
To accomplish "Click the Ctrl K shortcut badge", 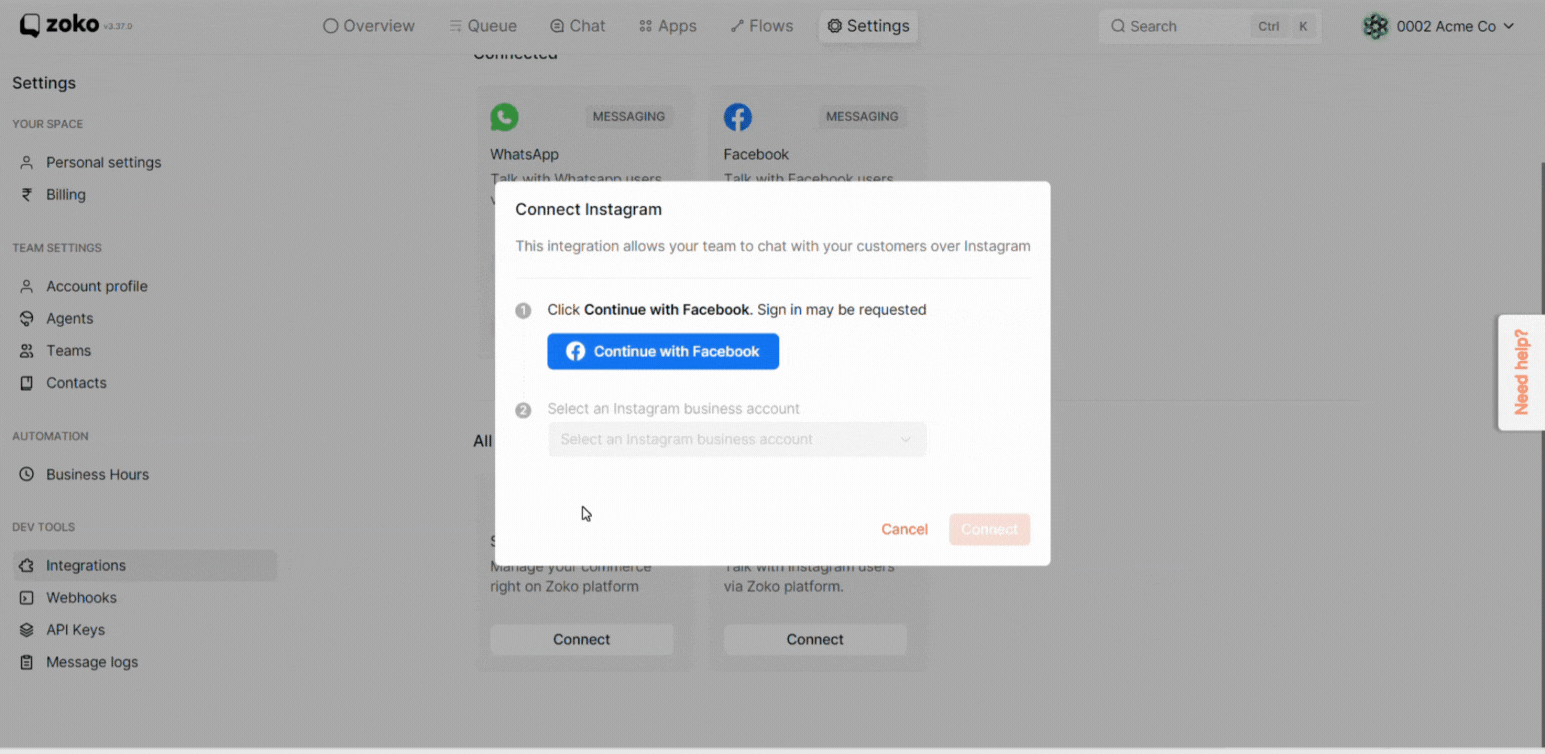I will pos(1283,26).
